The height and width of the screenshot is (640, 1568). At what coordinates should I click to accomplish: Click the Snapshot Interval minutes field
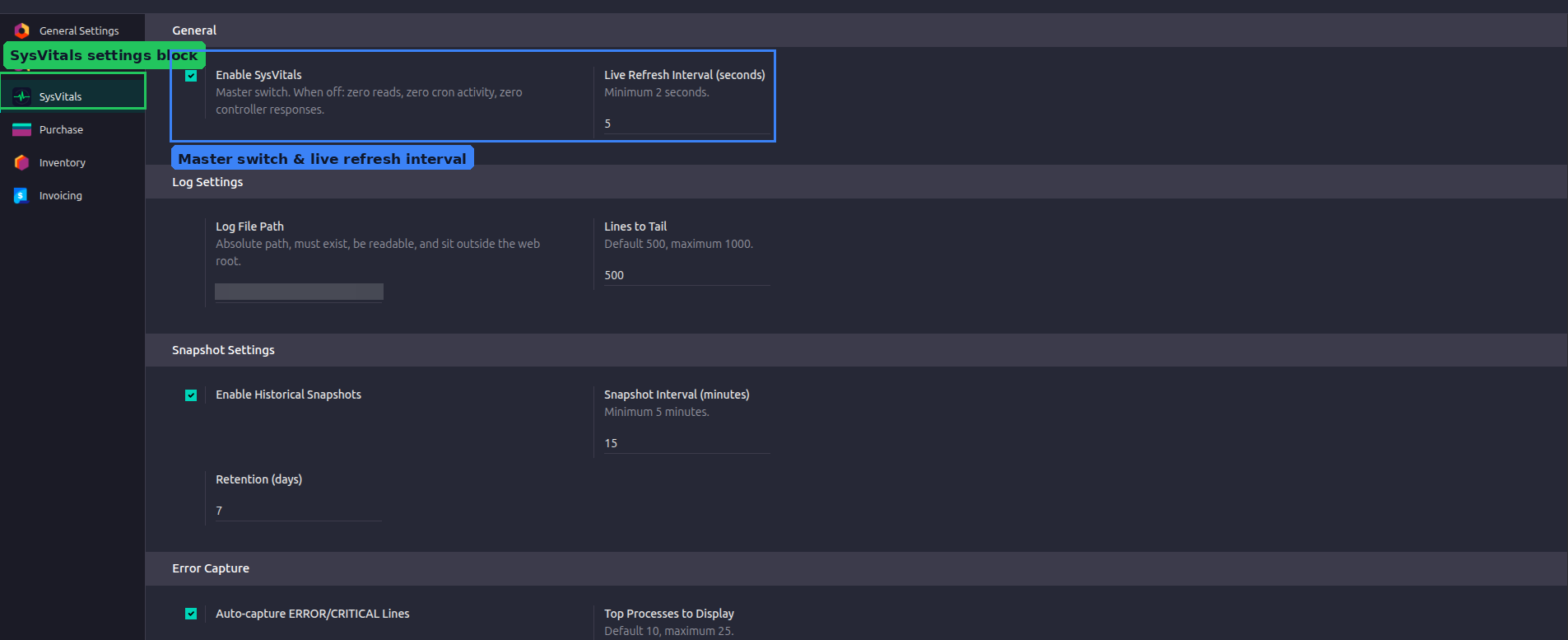tap(687, 443)
